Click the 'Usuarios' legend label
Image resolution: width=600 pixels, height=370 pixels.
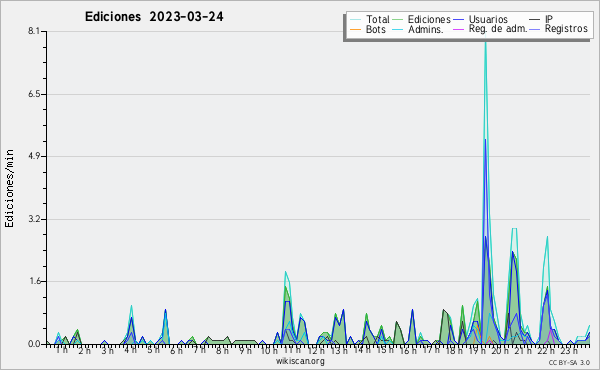[x=488, y=19]
